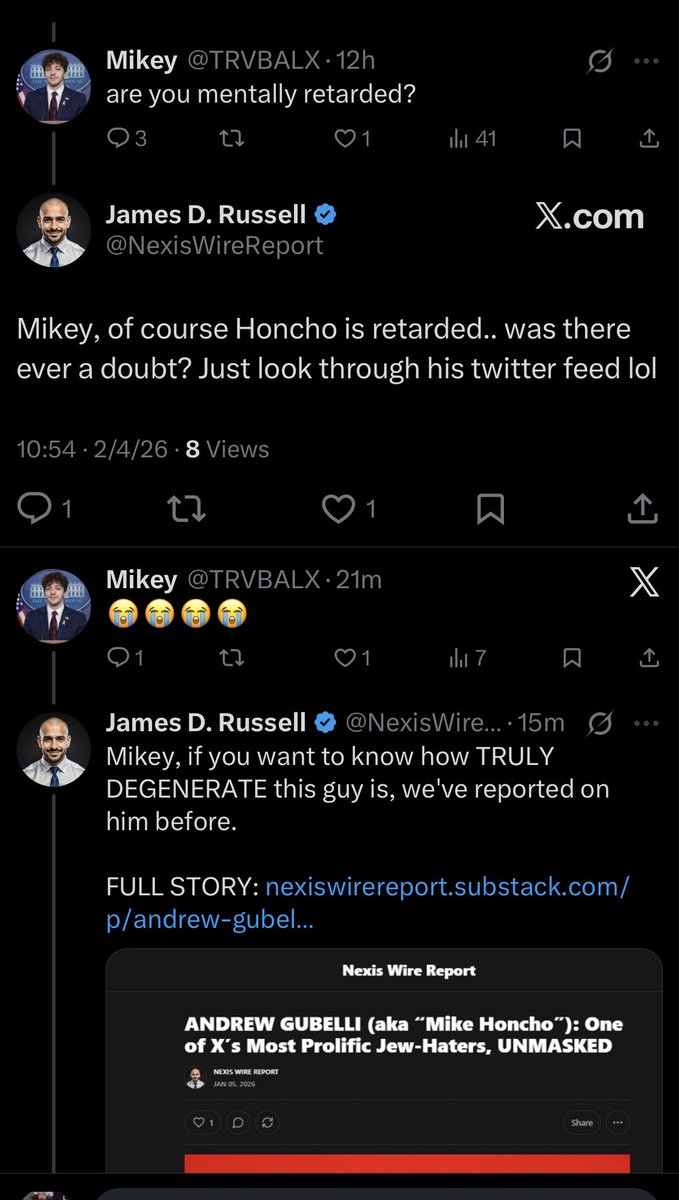Bookmark James D. Russell's main post
This screenshot has height=1200, width=679.
coord(490,509)
